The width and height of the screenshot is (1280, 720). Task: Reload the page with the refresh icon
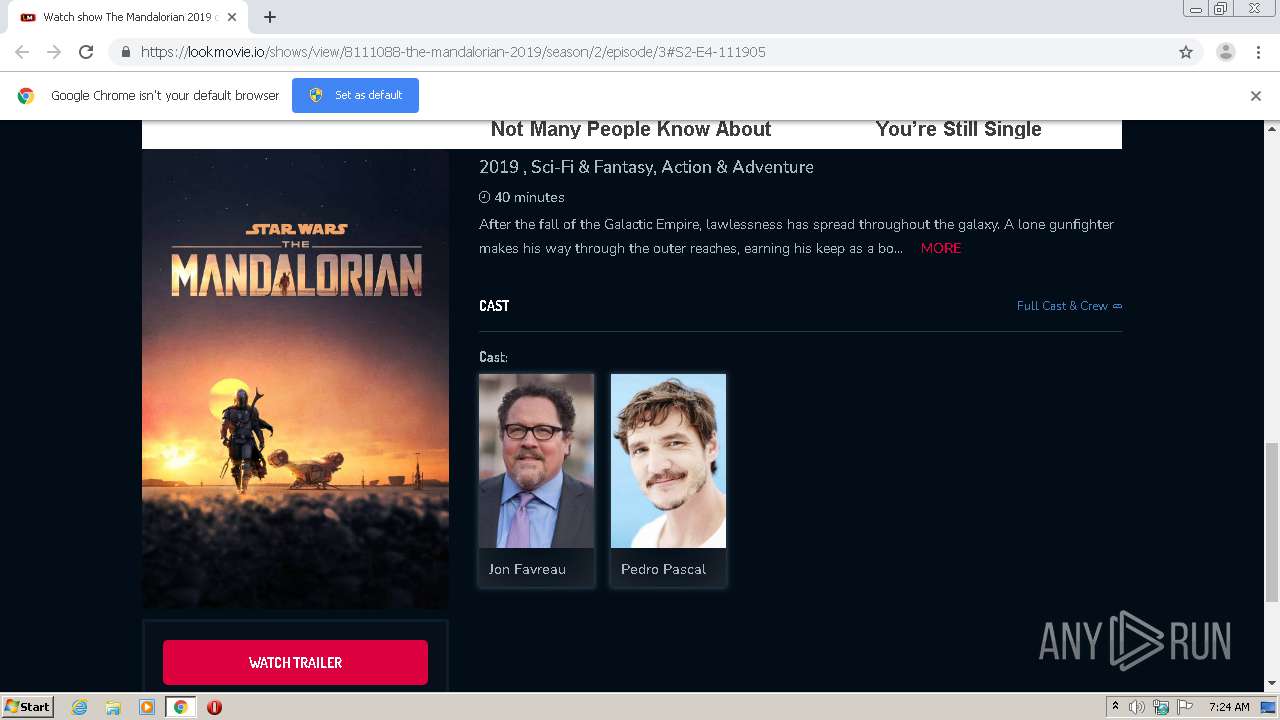(x=86, y=52)
